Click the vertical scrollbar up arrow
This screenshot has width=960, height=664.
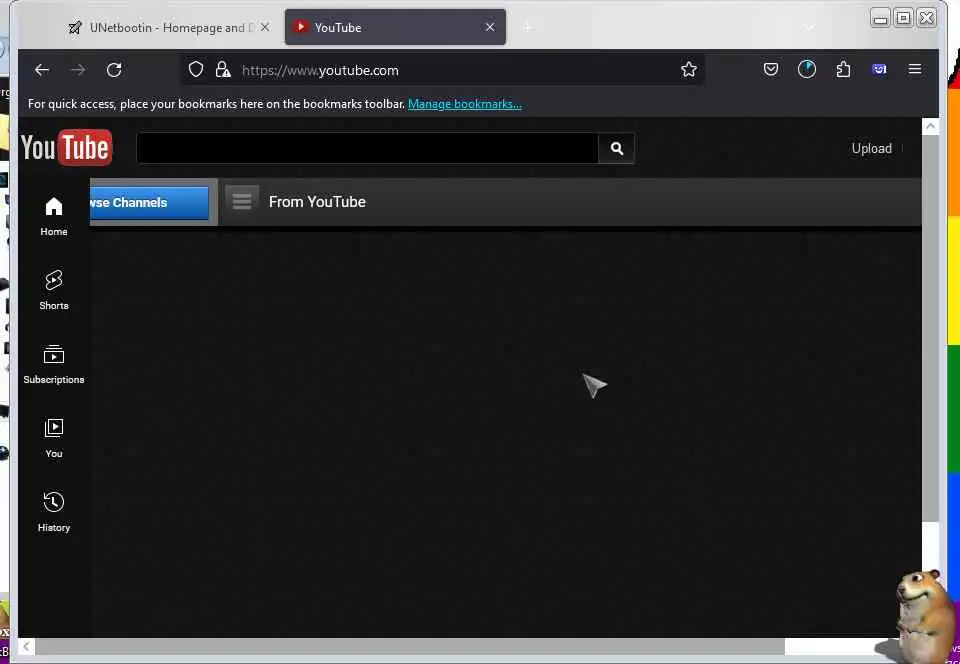pos(930,126)
